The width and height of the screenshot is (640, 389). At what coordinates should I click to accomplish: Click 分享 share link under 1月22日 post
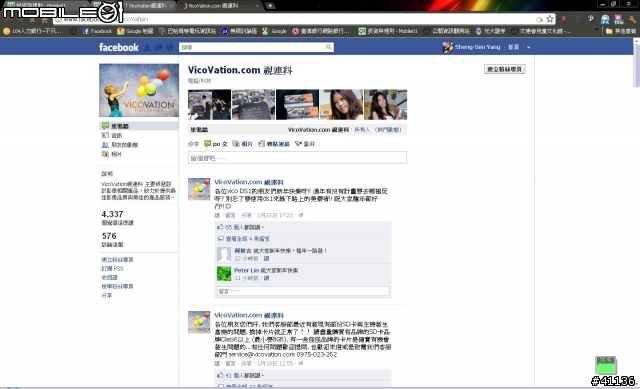(246, 215)
